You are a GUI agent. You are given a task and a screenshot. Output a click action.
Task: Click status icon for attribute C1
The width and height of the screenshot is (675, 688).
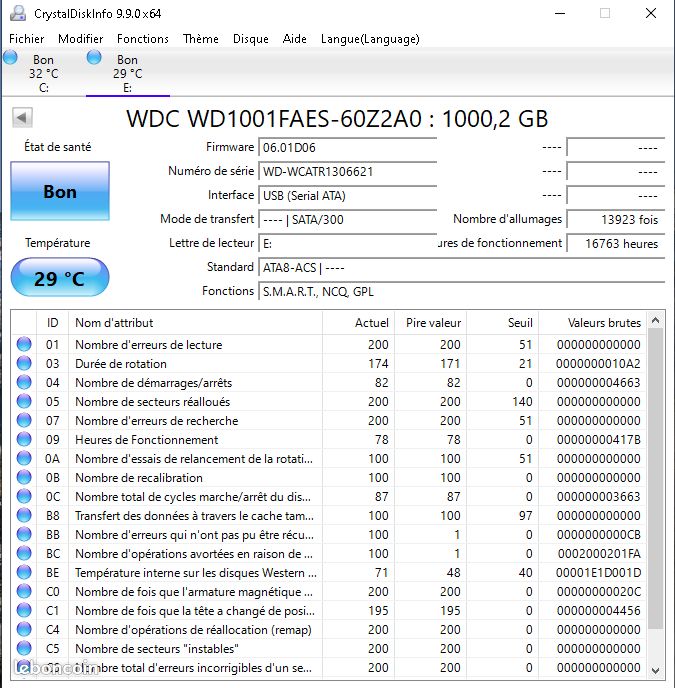pyautogui.click(x=24, y=610)
